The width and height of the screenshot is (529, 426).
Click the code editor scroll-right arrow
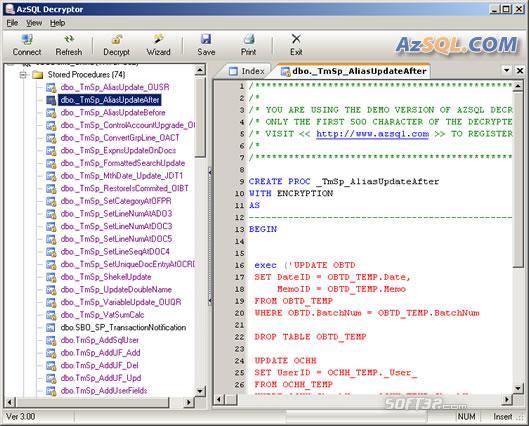(x=507, y=399)
